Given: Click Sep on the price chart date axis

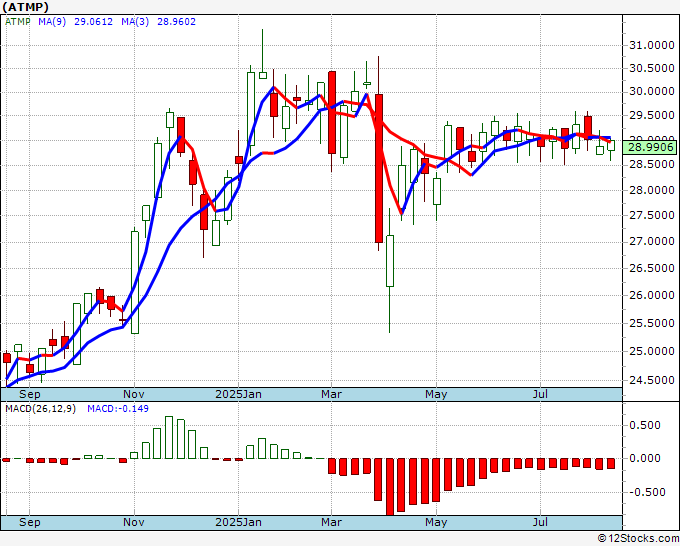Looking at the screenshot, I should click(29, 394).
